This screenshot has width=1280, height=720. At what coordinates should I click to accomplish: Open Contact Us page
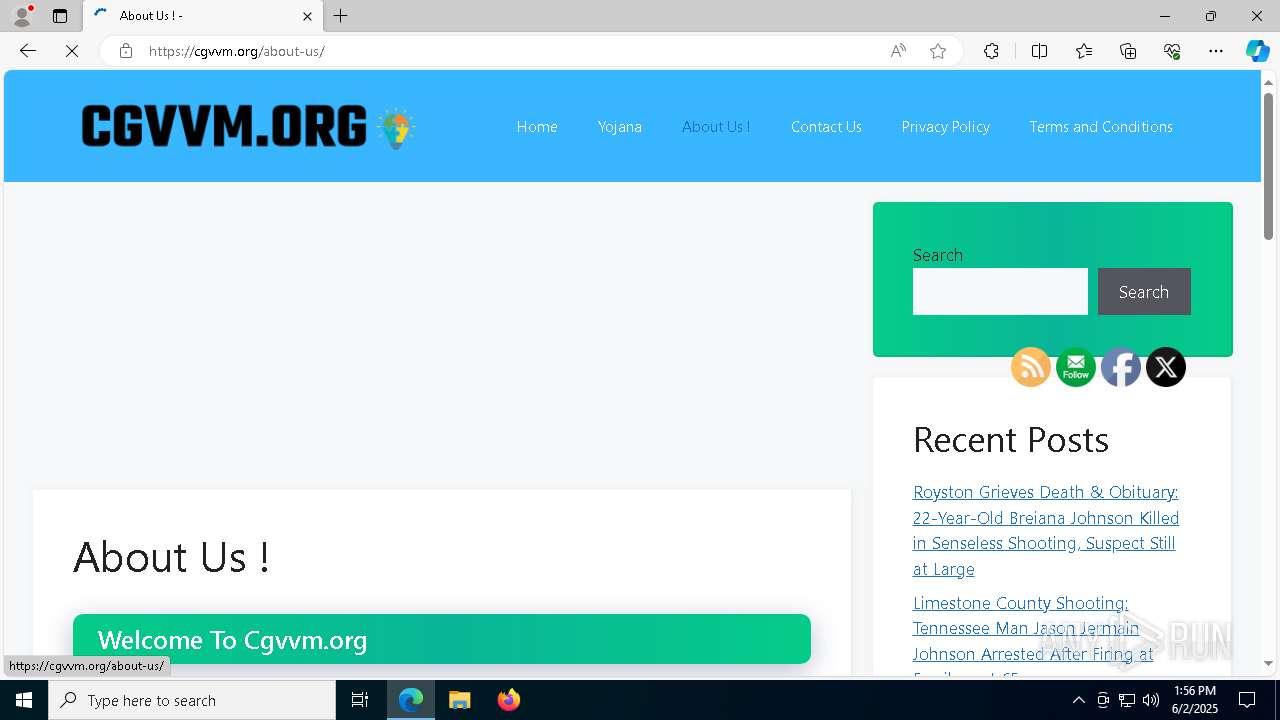[x=826, y=127]
